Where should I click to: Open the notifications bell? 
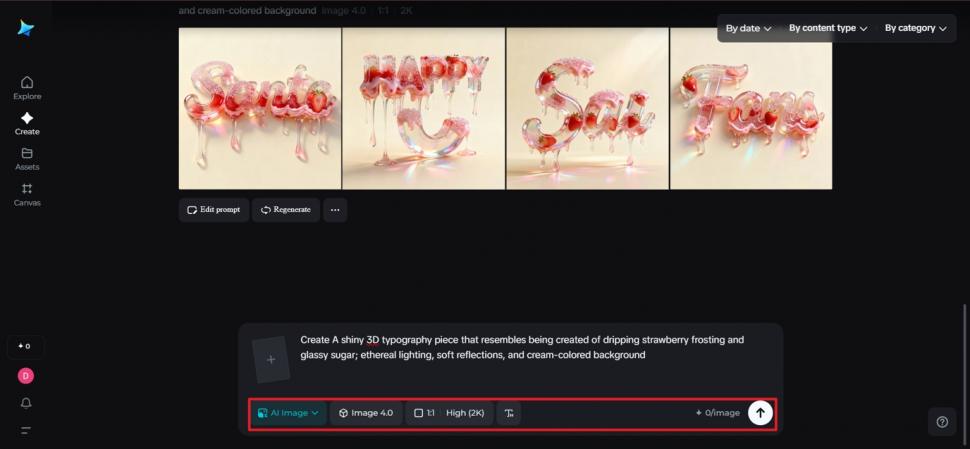(x=26, y=403)
